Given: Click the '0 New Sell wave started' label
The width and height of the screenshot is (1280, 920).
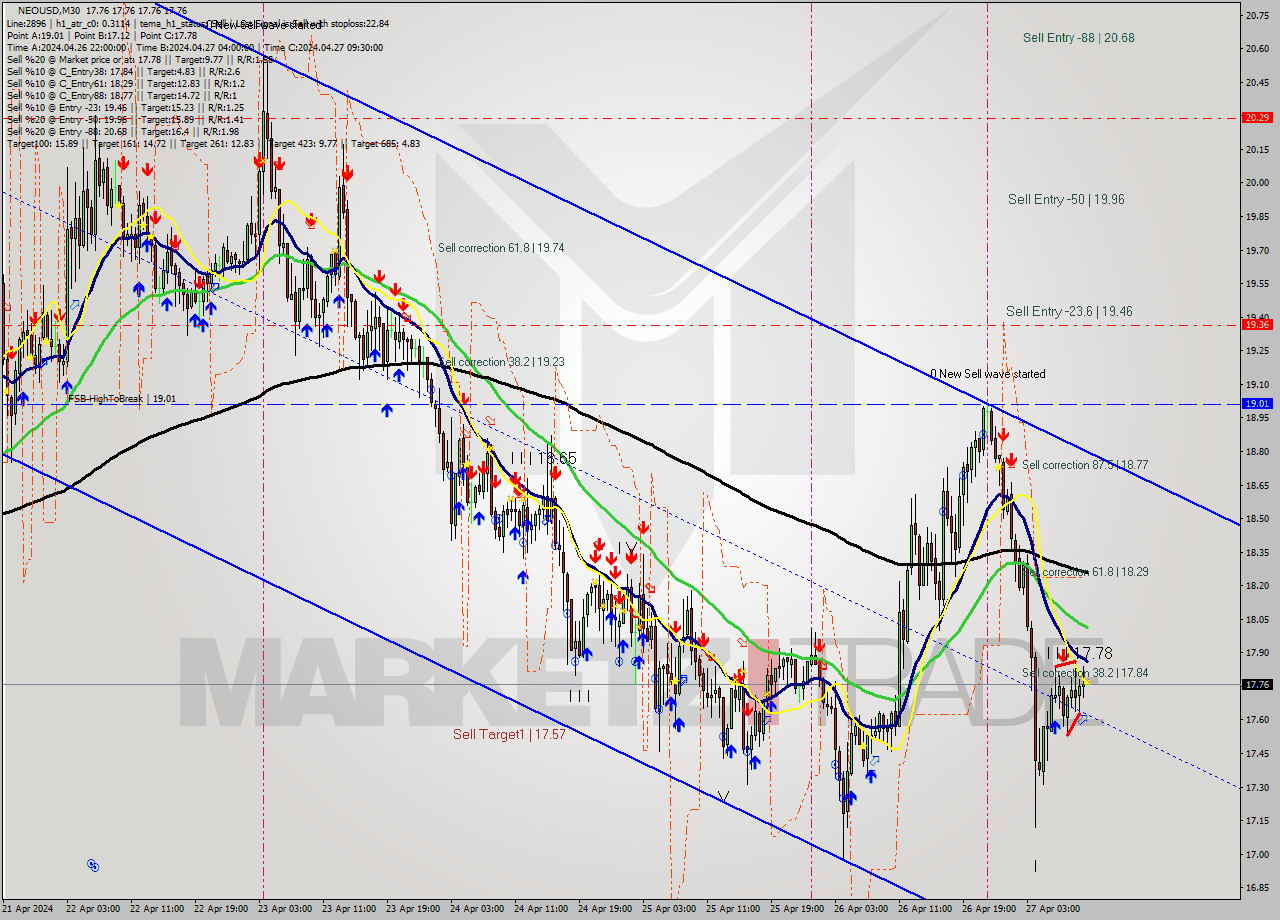Looking at the screenshot, I should [988, 374].
